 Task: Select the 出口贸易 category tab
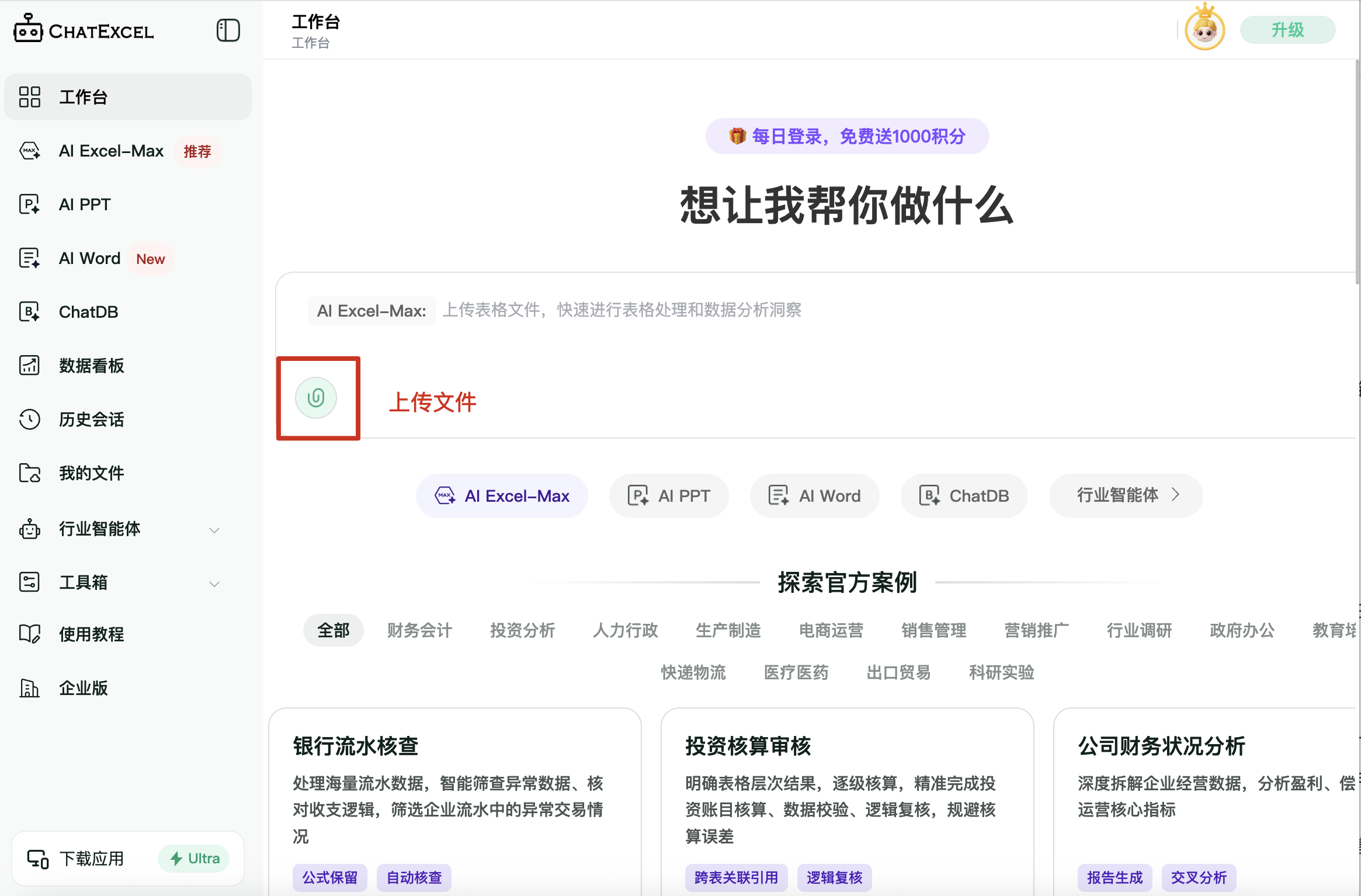click(899, 672)
